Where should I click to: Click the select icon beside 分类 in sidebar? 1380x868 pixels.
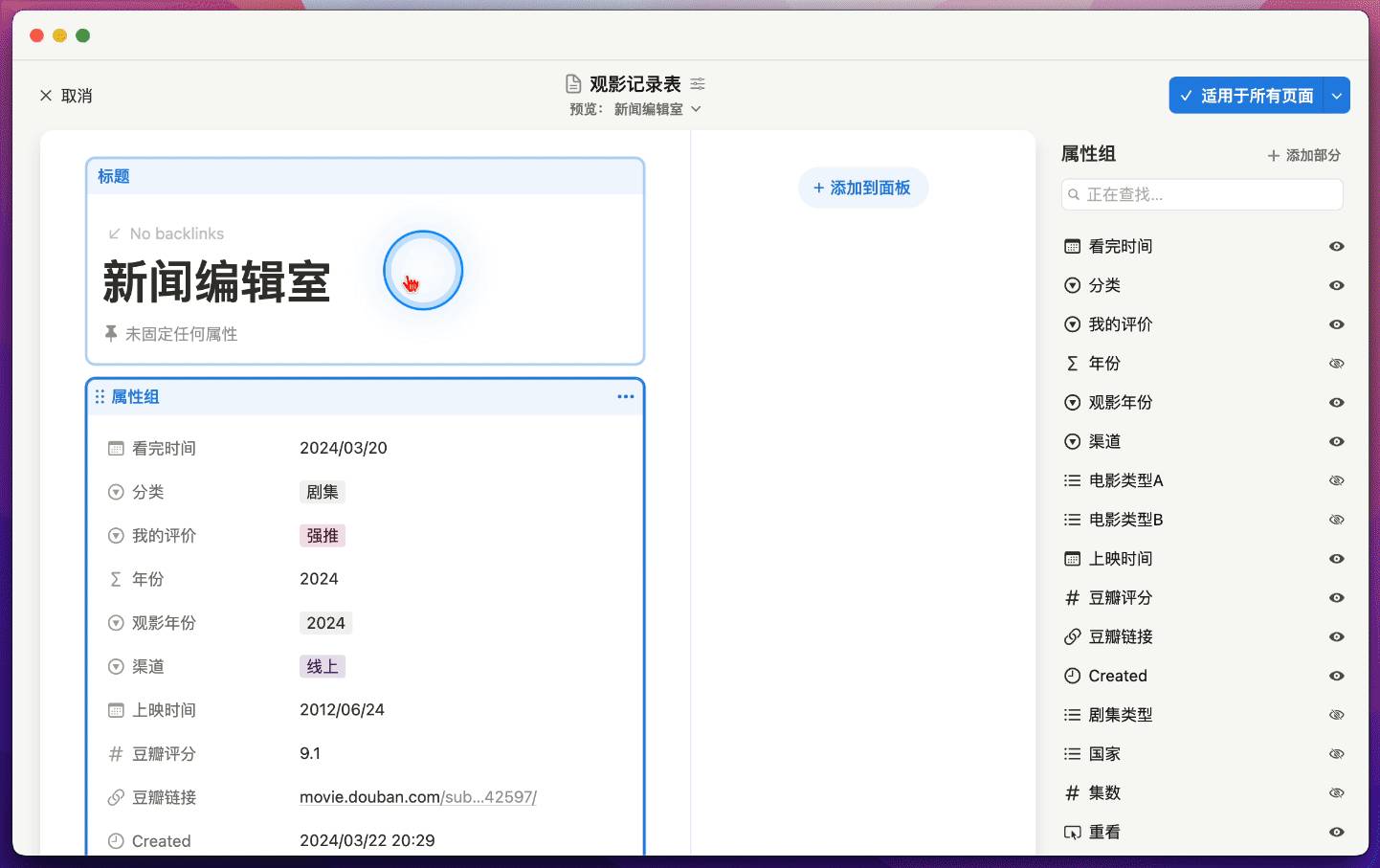[1072, 285]
